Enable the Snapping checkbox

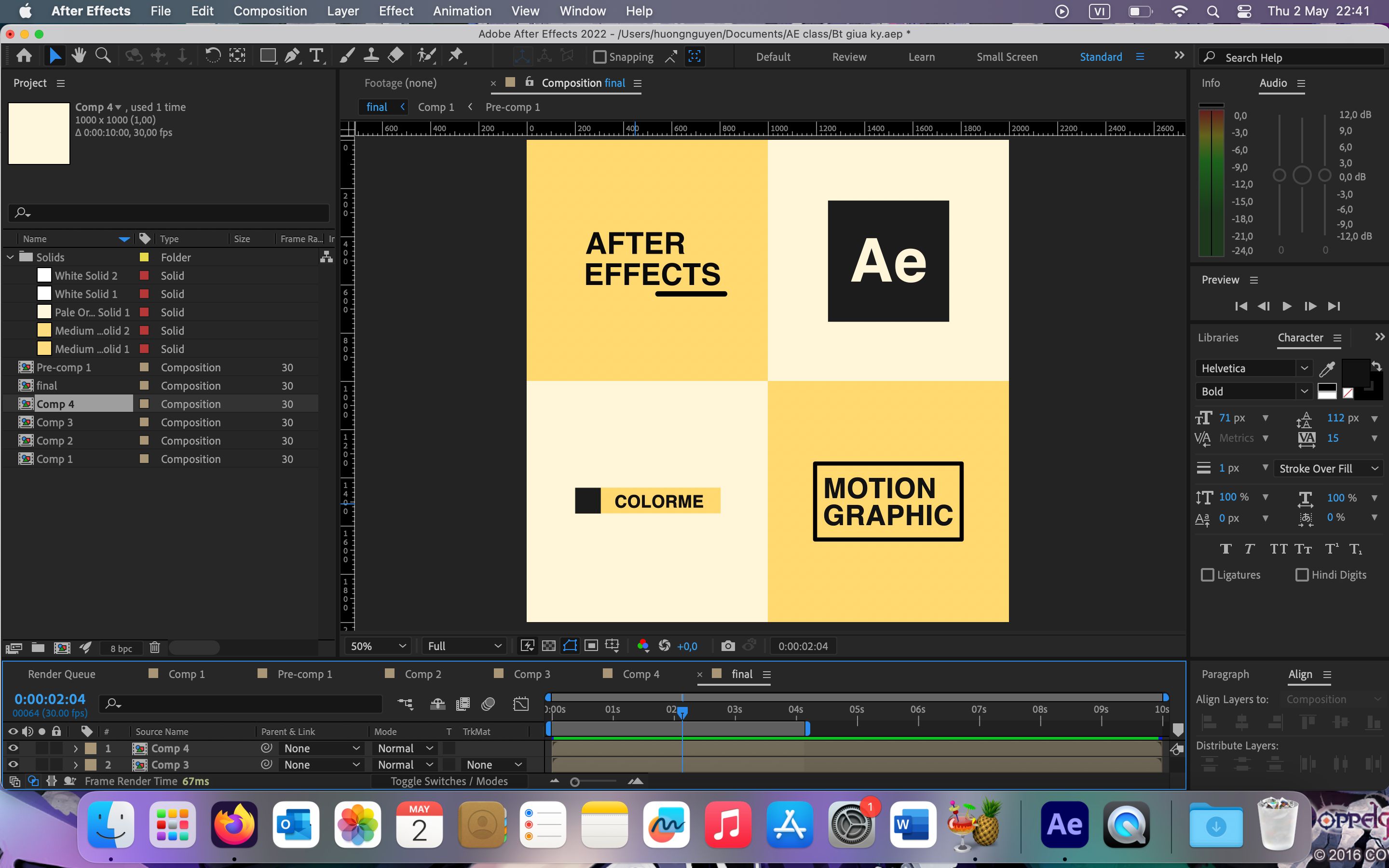click(x=599, y=57)
